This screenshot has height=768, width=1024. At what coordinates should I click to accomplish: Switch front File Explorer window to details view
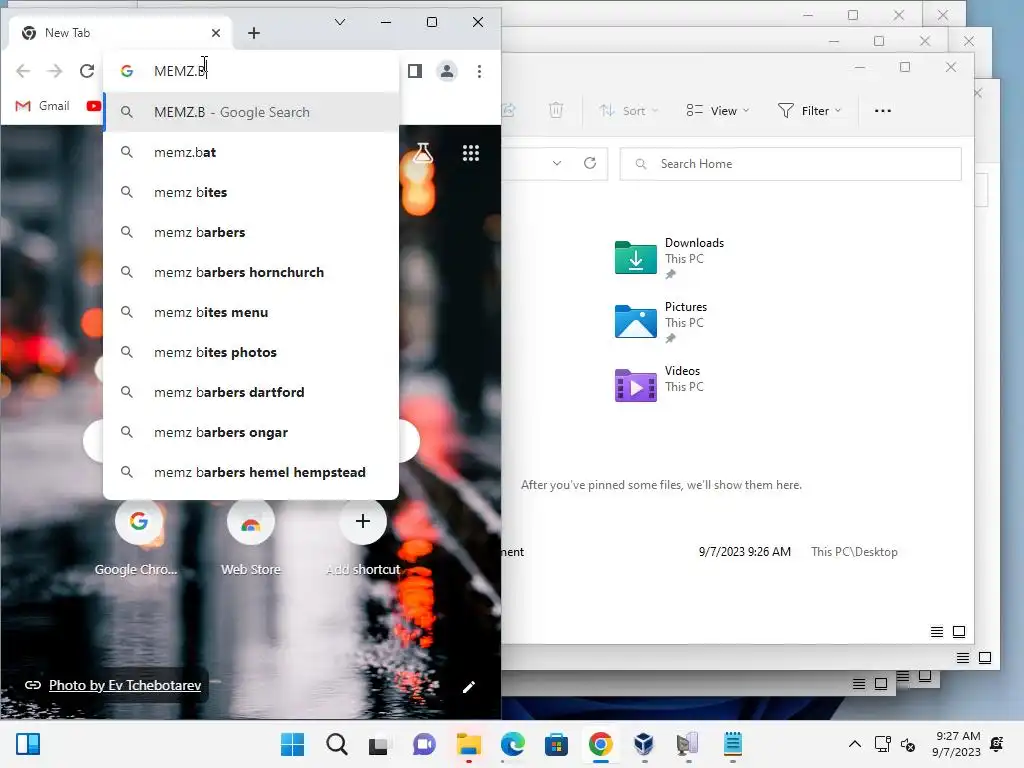click(x=936, y=632)
